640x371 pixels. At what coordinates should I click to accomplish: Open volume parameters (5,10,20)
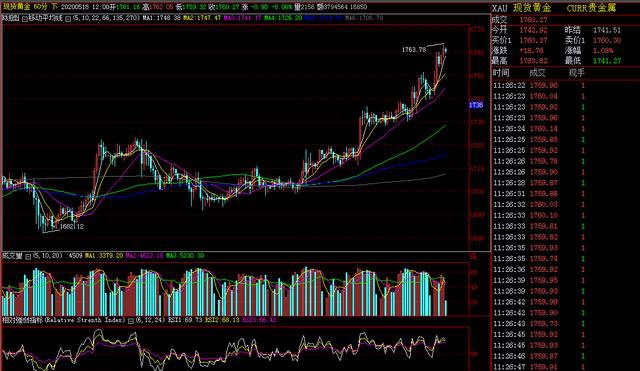tap(47, 256)
